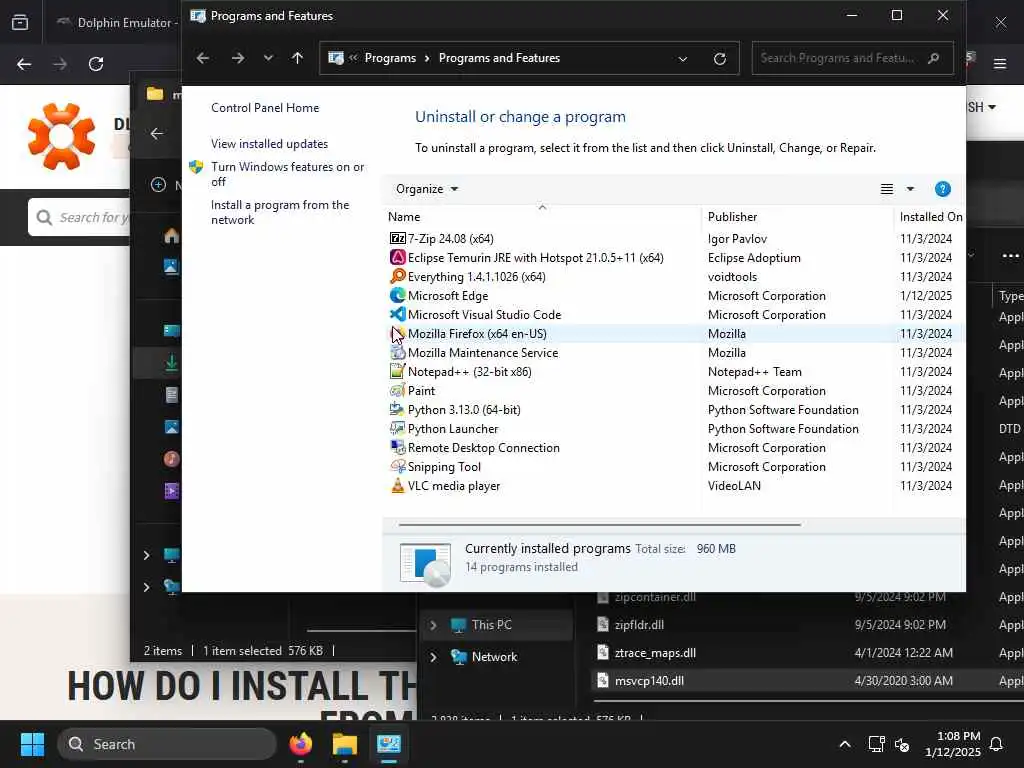Image resolution: width=1024 pixels, height=768 pixels.
Task: Open Control Panel Home link
Action: [x=265, y=108]
